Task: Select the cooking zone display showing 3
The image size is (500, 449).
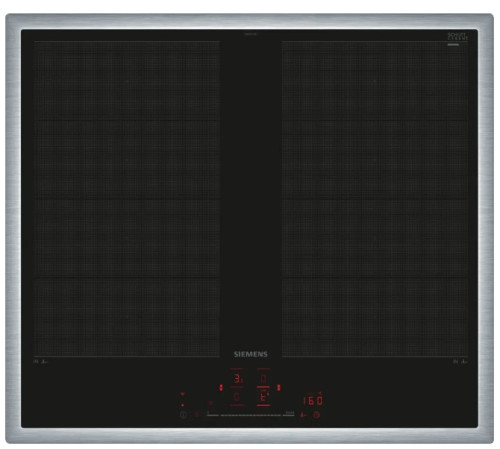Action: point(238,379)
